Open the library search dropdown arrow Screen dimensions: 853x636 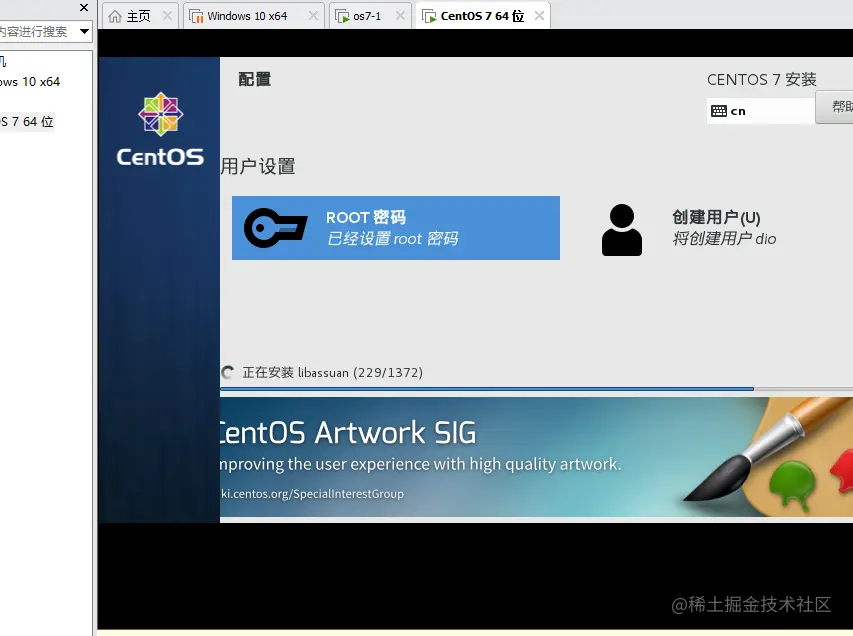click(x=84, y=31)
